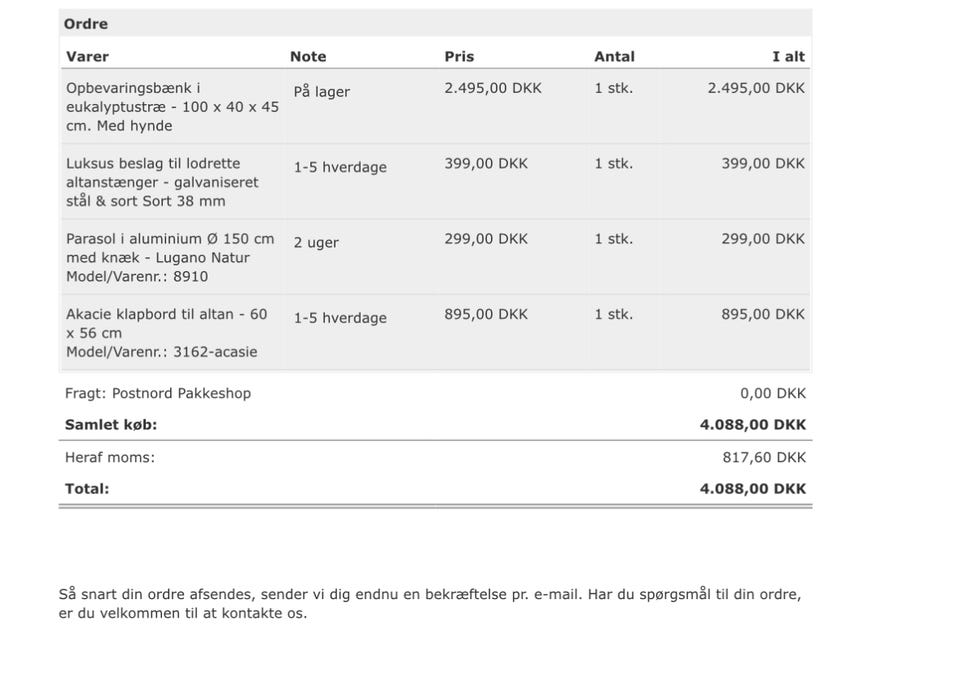Click the Parasol i aluminium item
Screen dimensions: 960x674
(170, 257)
